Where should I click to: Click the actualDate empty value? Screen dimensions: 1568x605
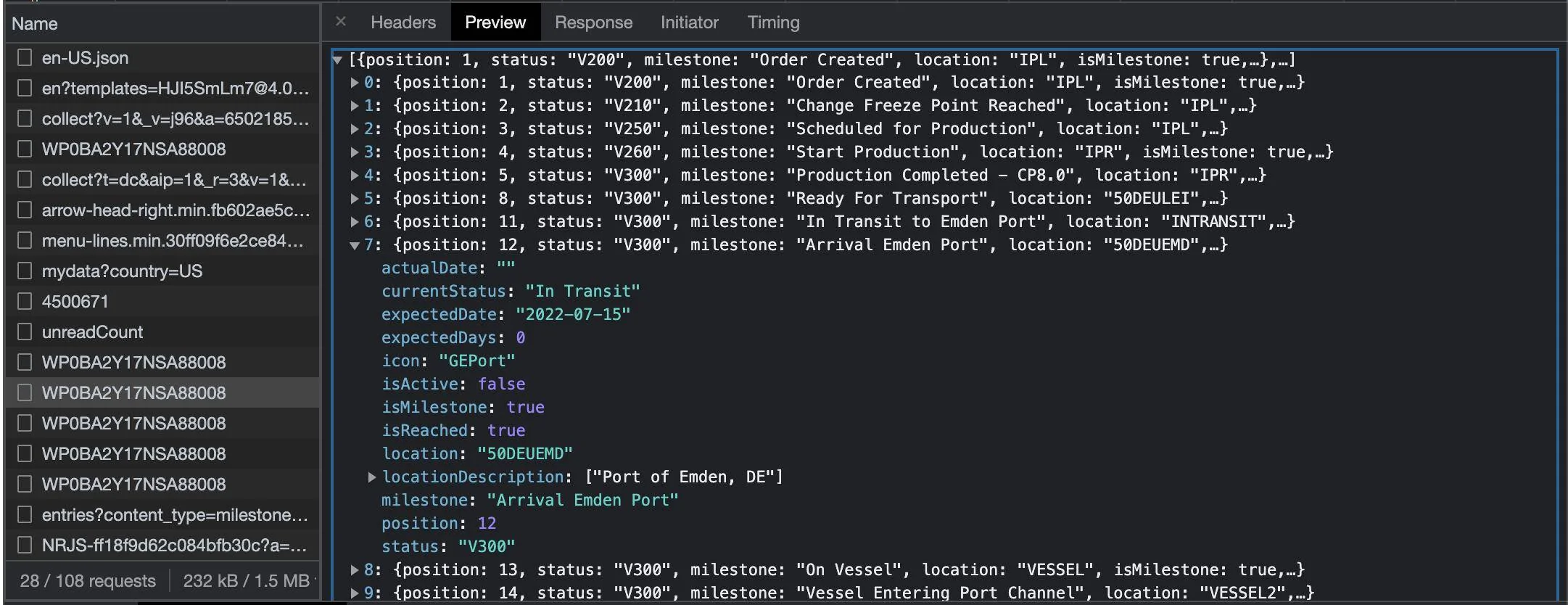(x=506, y=268)
